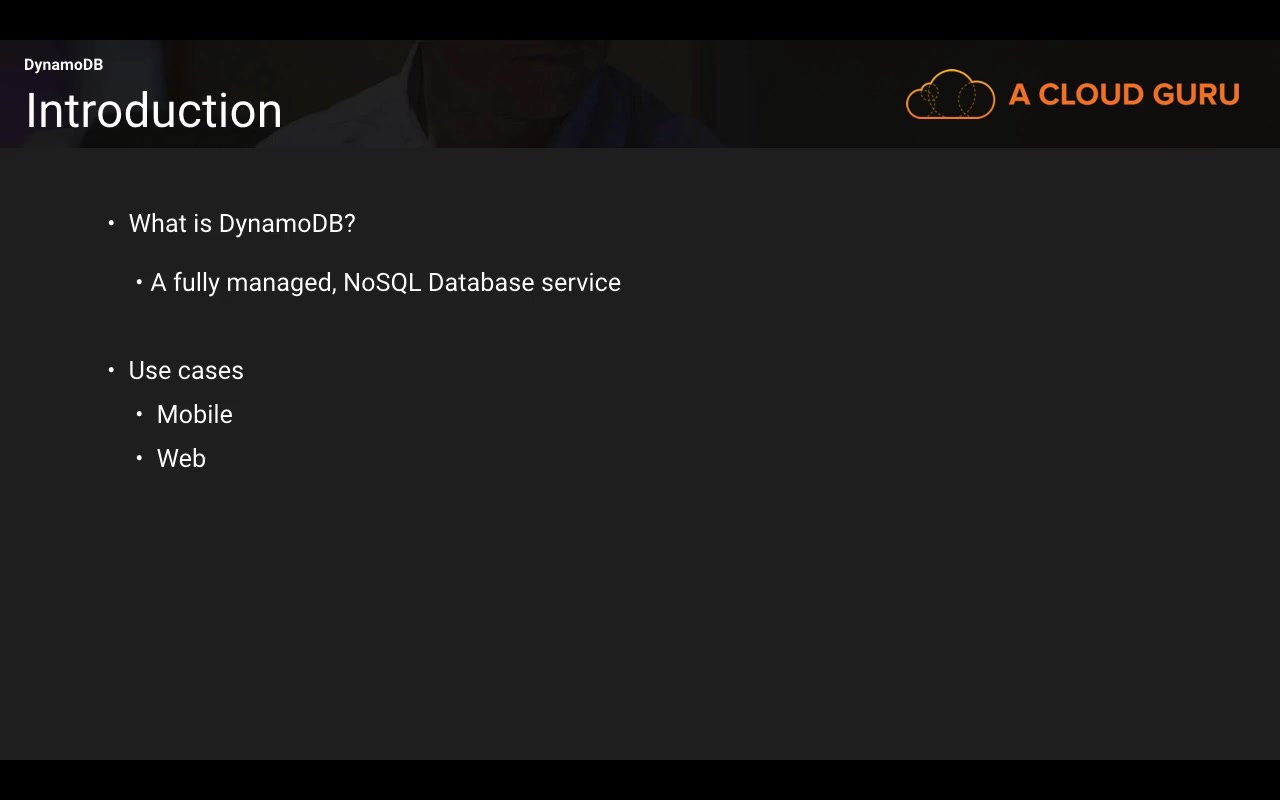Click the bullet dot before Mobile
The image size is (1280, 800).
(x=139, y=414)
